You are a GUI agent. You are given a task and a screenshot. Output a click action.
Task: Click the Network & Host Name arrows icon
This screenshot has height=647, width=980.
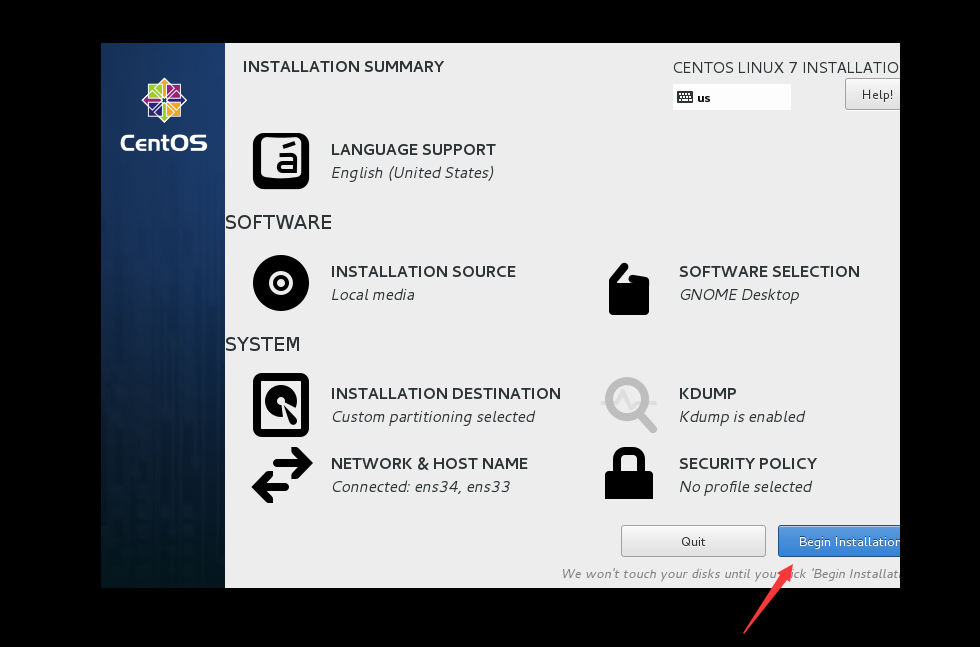point(282,474)
